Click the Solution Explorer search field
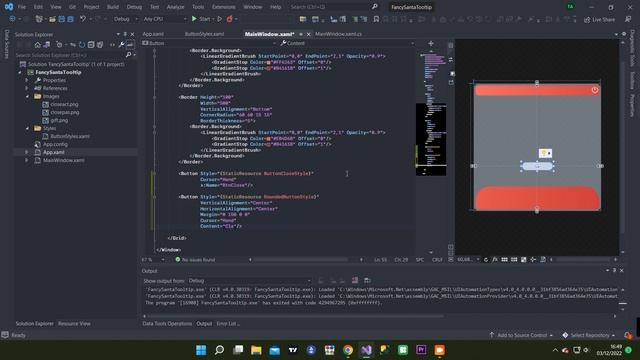This screenshot has width=640, height=360. click(69, 55)
